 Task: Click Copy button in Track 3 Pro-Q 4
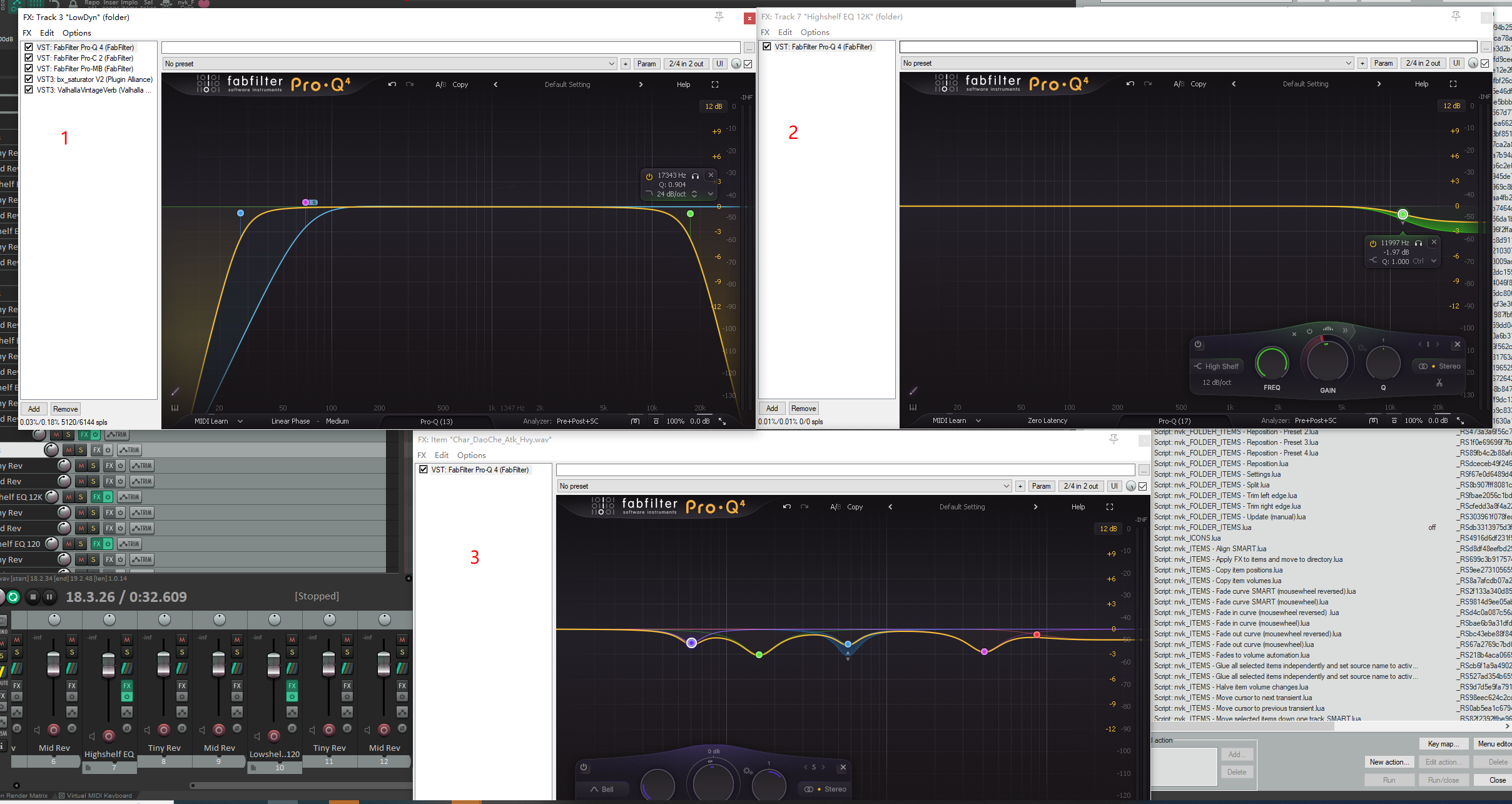[460, 84]
